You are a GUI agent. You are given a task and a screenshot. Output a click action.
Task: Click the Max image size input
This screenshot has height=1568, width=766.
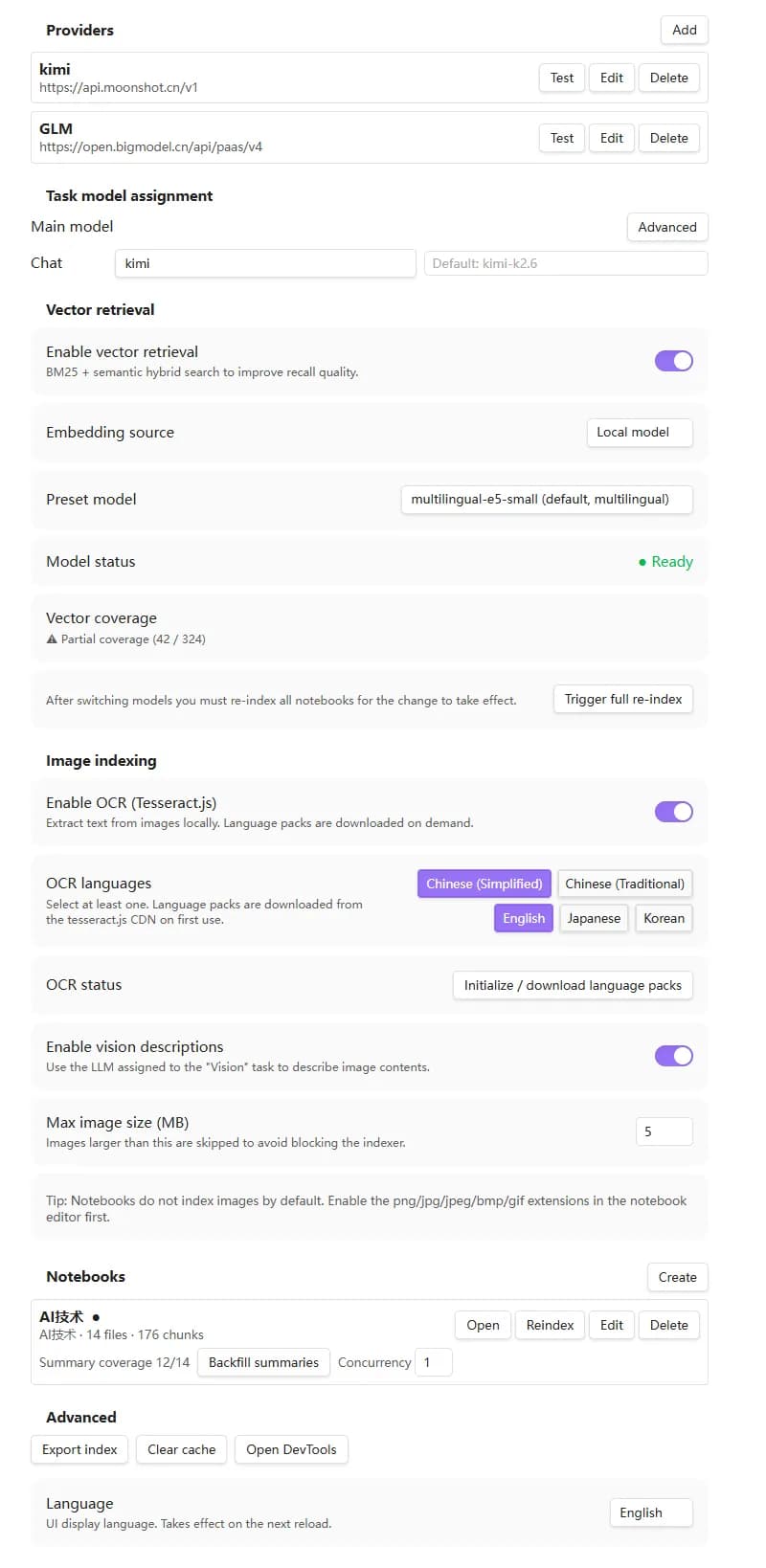(665, 1131)
